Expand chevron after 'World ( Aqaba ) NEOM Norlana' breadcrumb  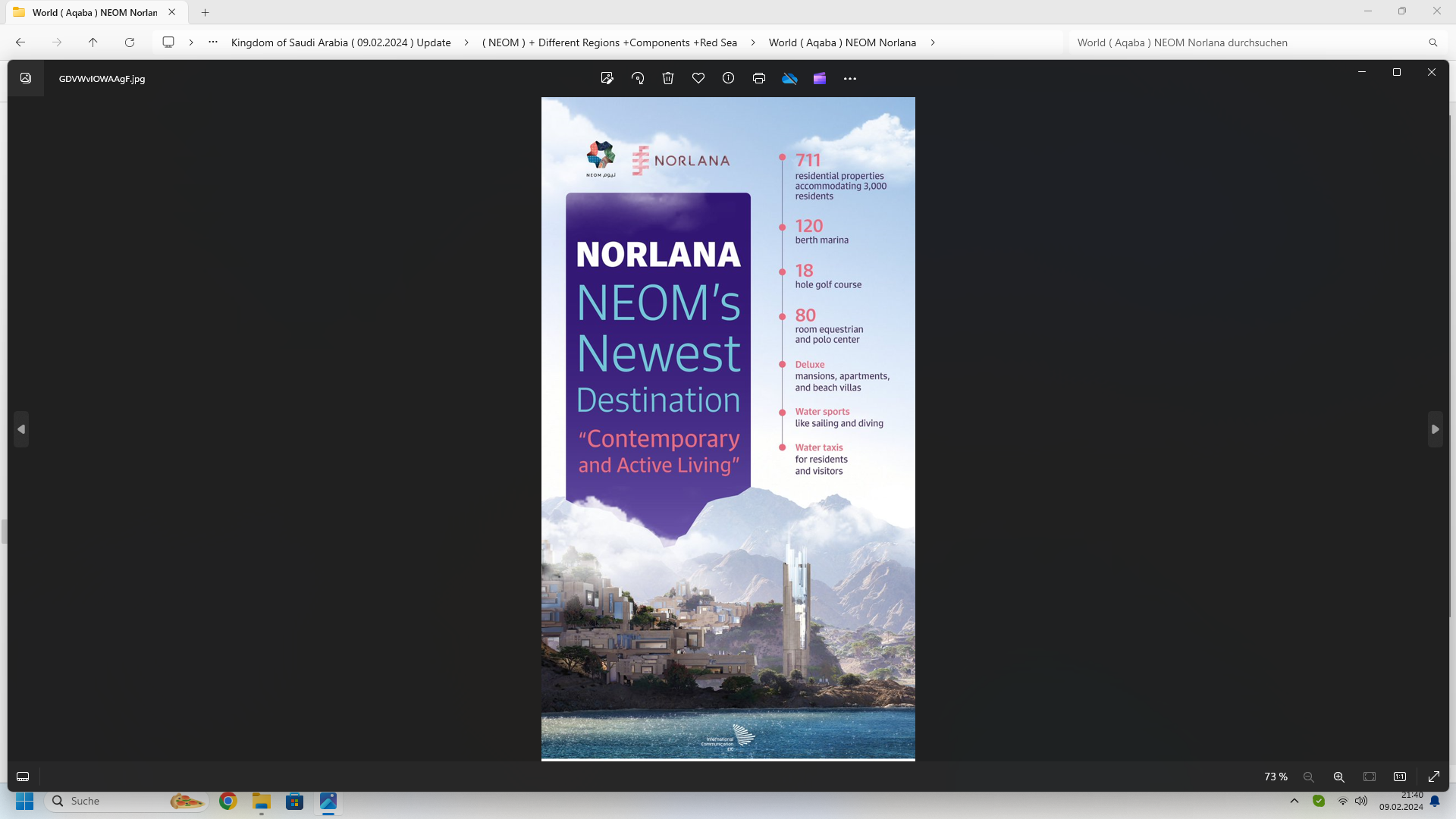point(933,42)
